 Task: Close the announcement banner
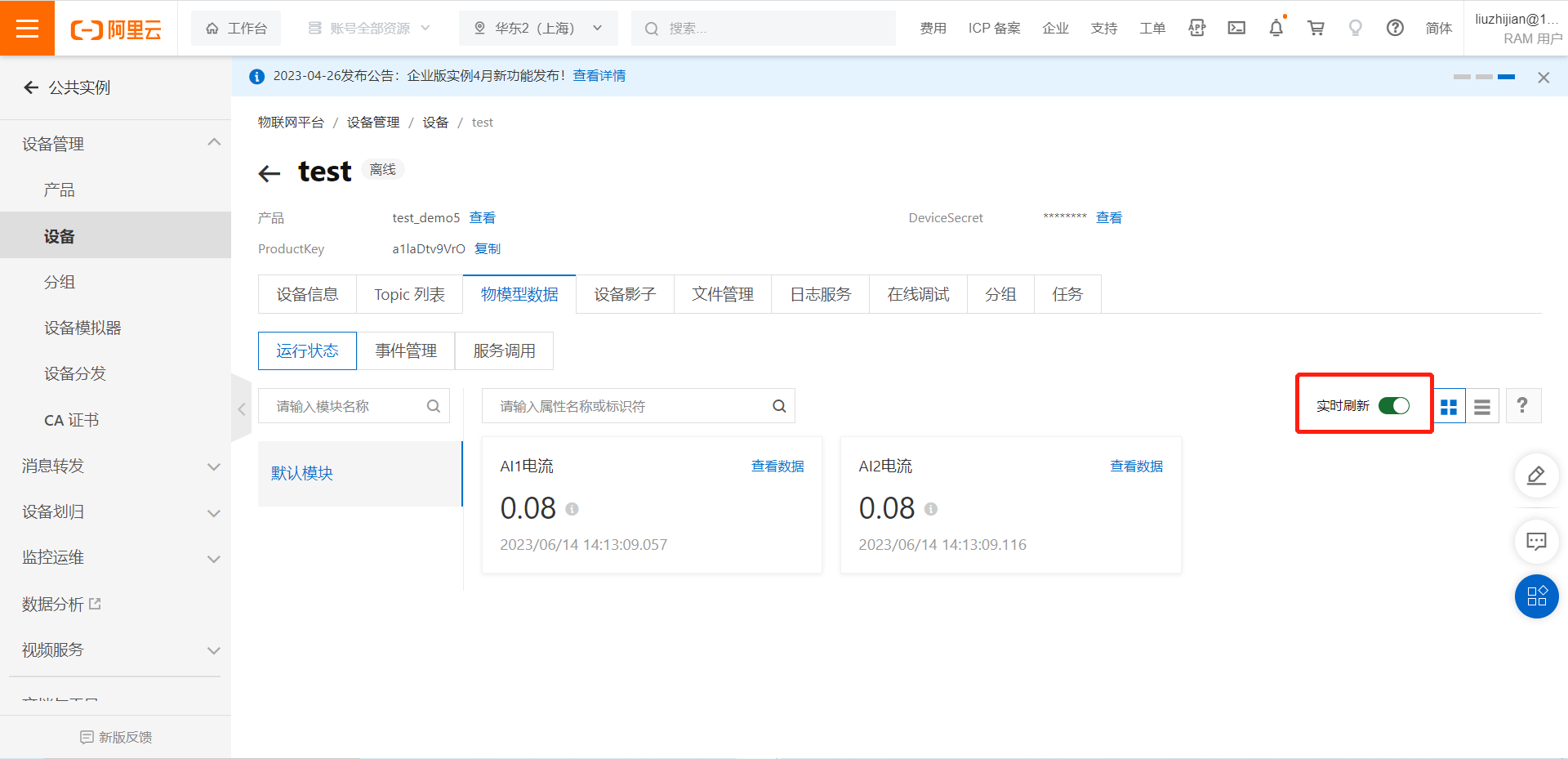pyautogui.click(x=1543, y=78)
